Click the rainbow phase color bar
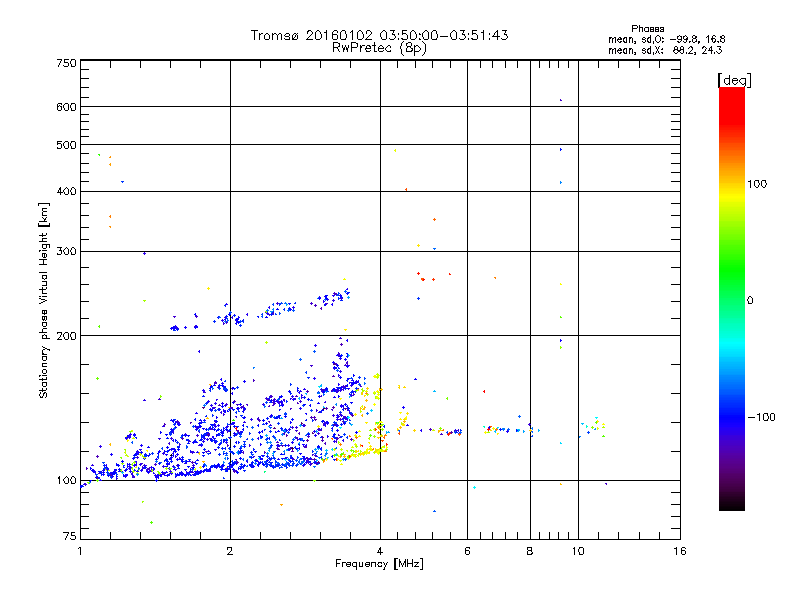The image size is (800, 600). (x=732, y=298)
